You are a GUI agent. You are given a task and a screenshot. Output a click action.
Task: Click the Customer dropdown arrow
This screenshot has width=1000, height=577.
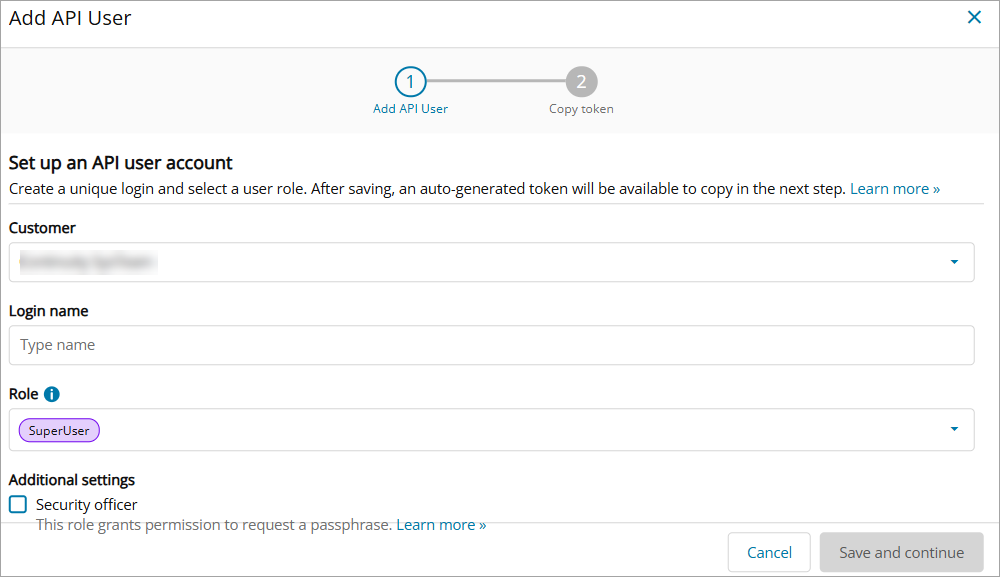pyautogui.click(x=954, y=262)
